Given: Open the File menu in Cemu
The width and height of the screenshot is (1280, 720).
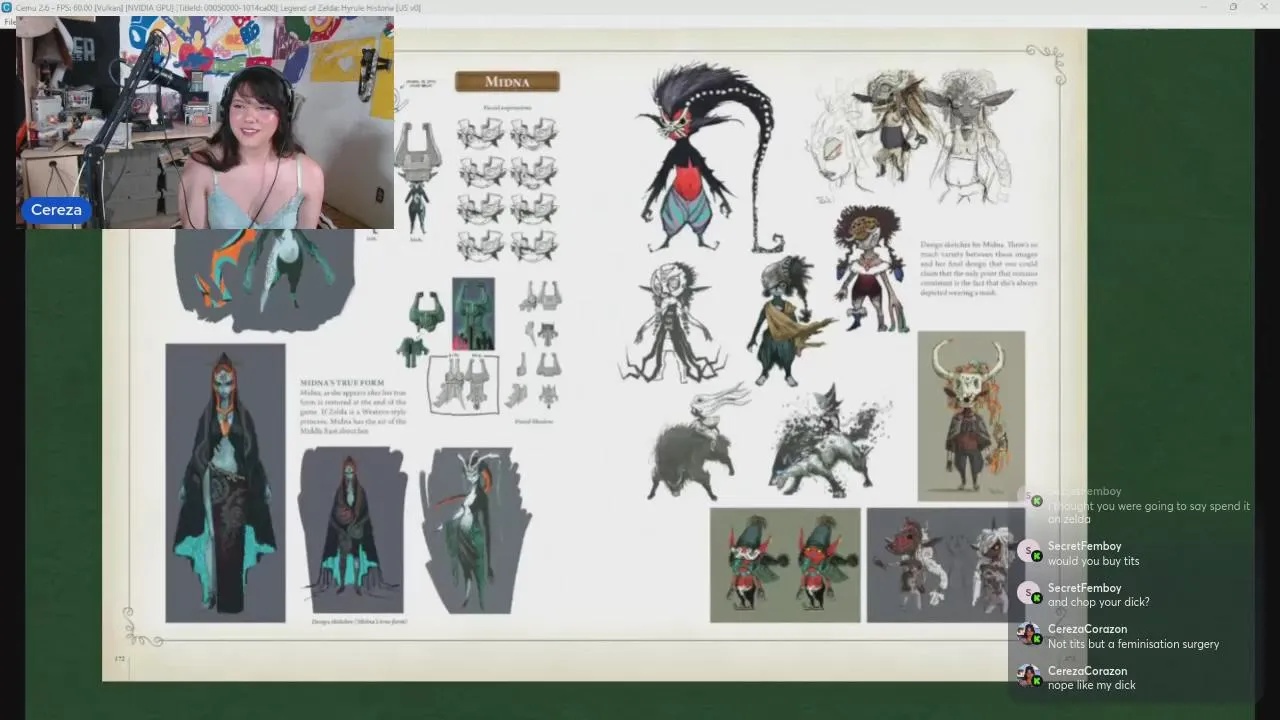Looking at the screenshot, I should tap(8, 21).
